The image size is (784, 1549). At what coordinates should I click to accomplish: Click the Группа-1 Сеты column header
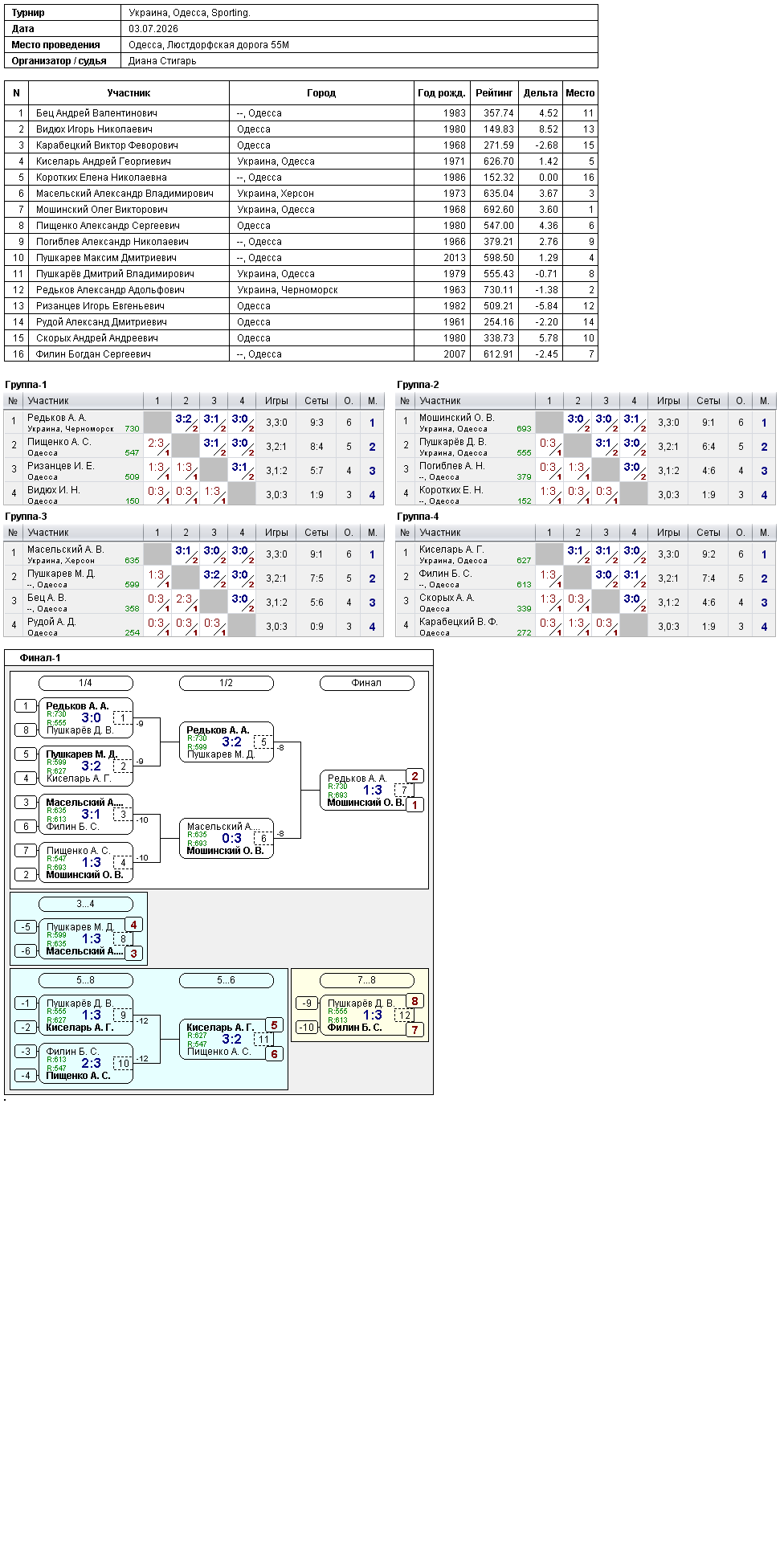pos(316,401)
